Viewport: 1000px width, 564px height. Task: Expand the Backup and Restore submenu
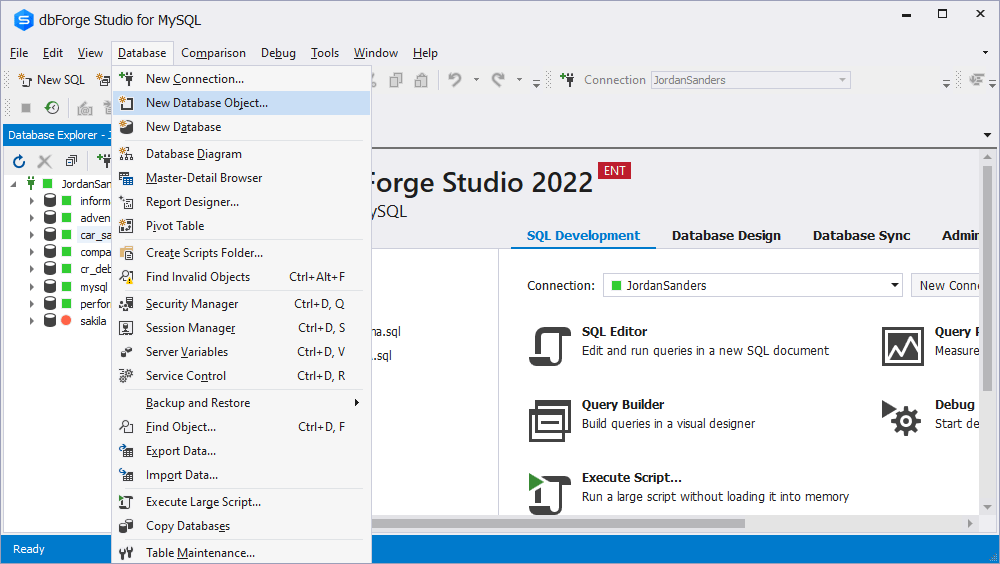(x=241, y=403)
